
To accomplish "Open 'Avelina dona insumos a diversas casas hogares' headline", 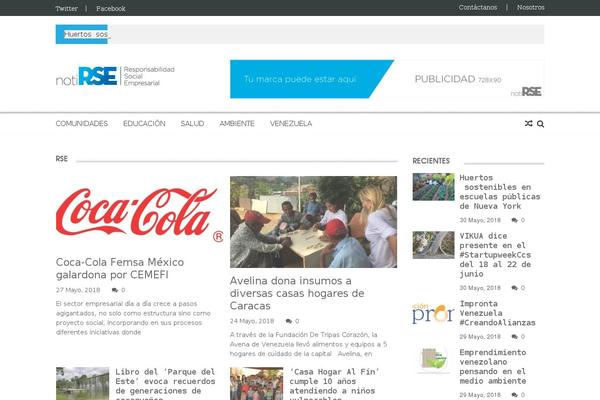I will point(297,293).
